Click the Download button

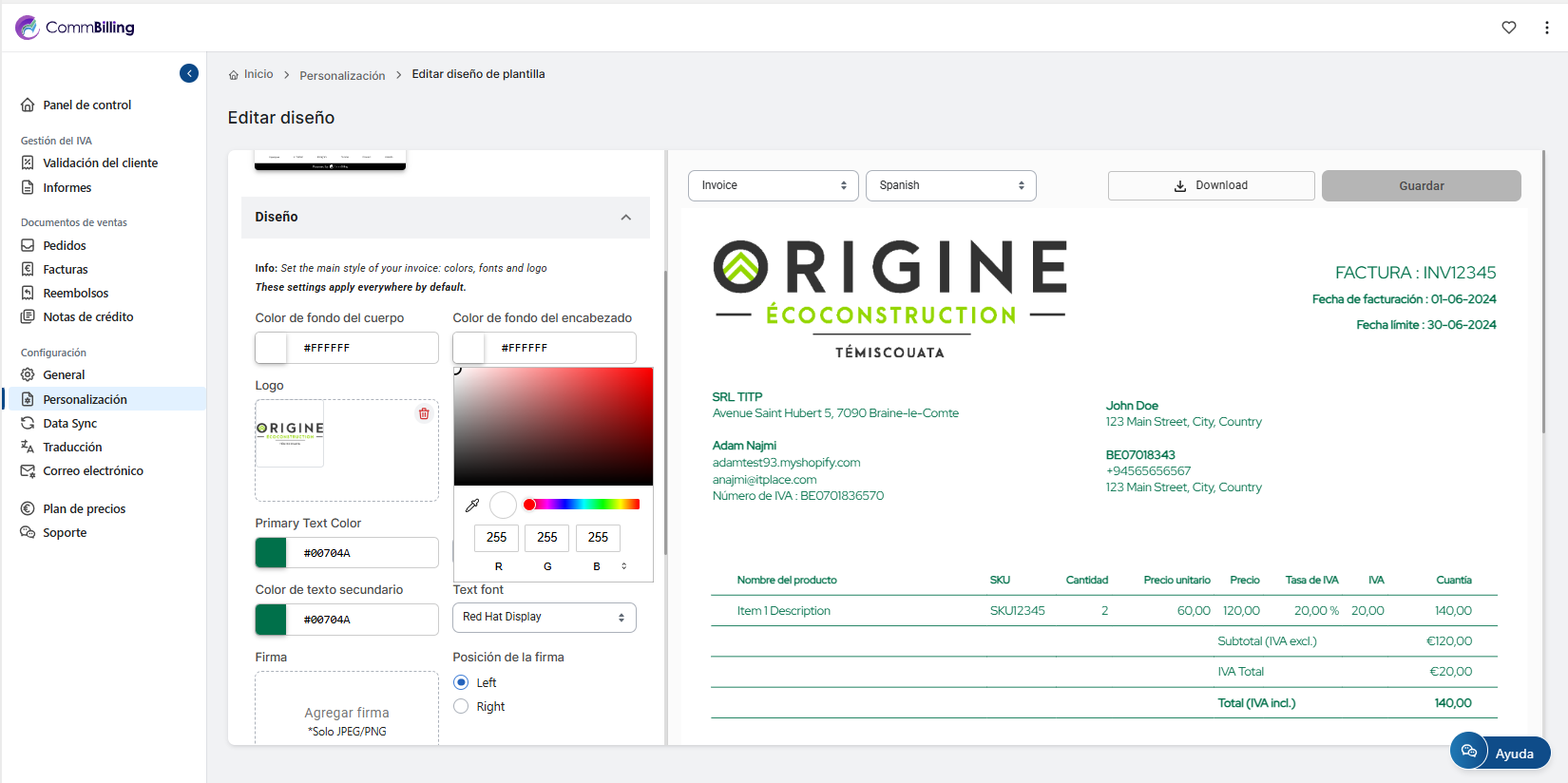click(x=1211, y=185)
